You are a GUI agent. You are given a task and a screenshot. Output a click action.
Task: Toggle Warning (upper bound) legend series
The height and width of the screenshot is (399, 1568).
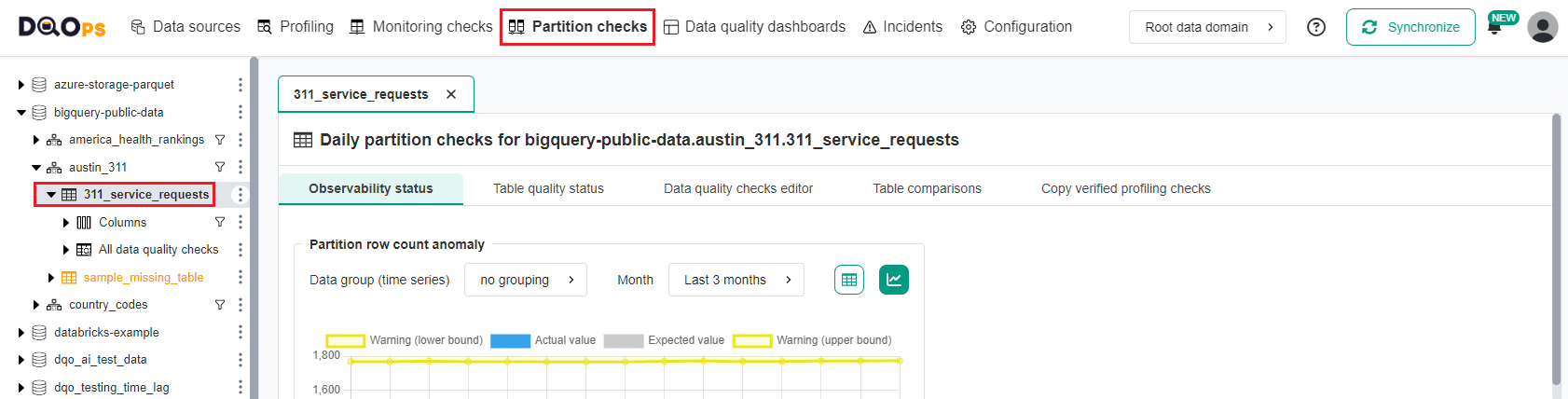point(813,340)
